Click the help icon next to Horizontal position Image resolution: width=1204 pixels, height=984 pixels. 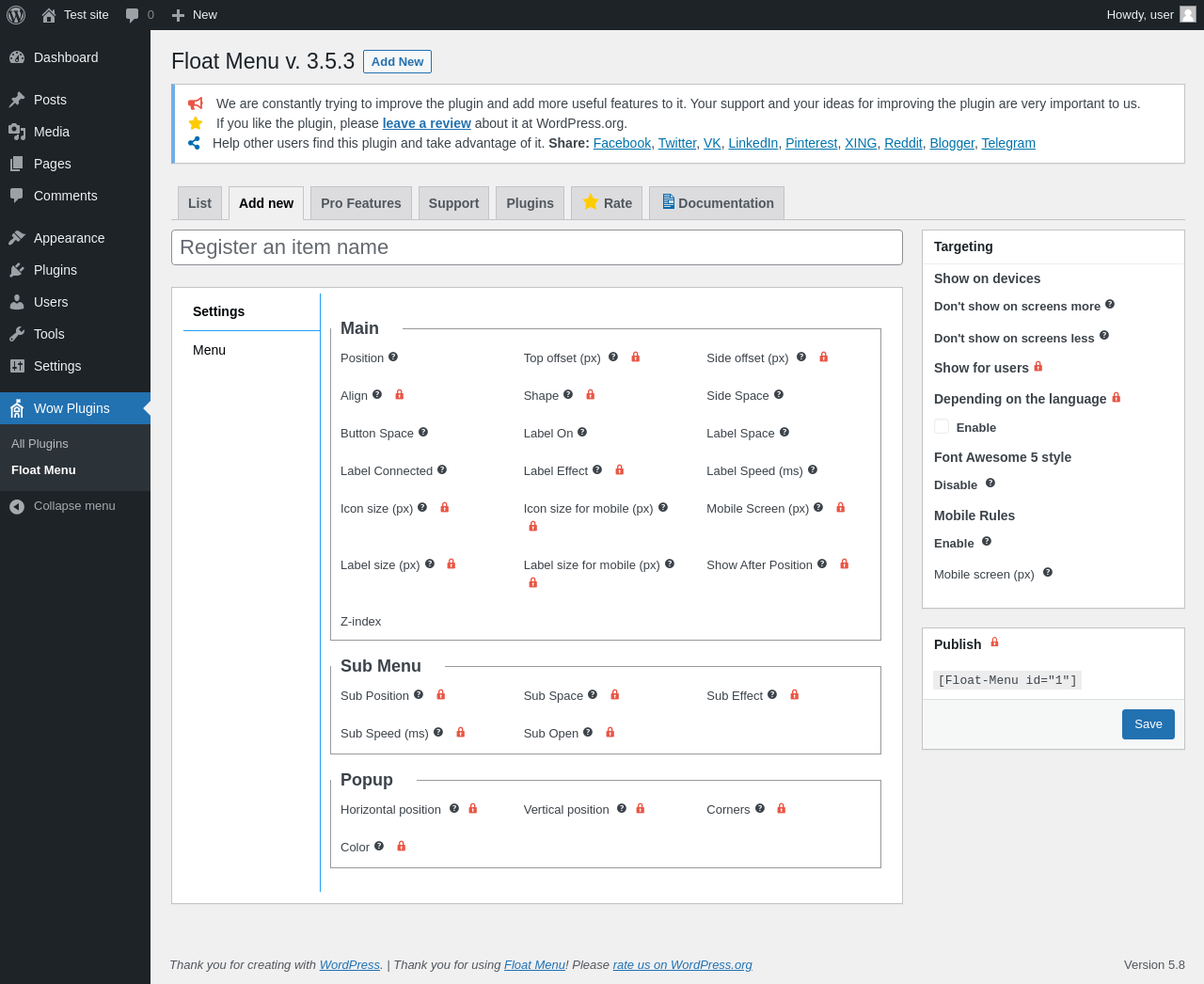tap(454, 808)
